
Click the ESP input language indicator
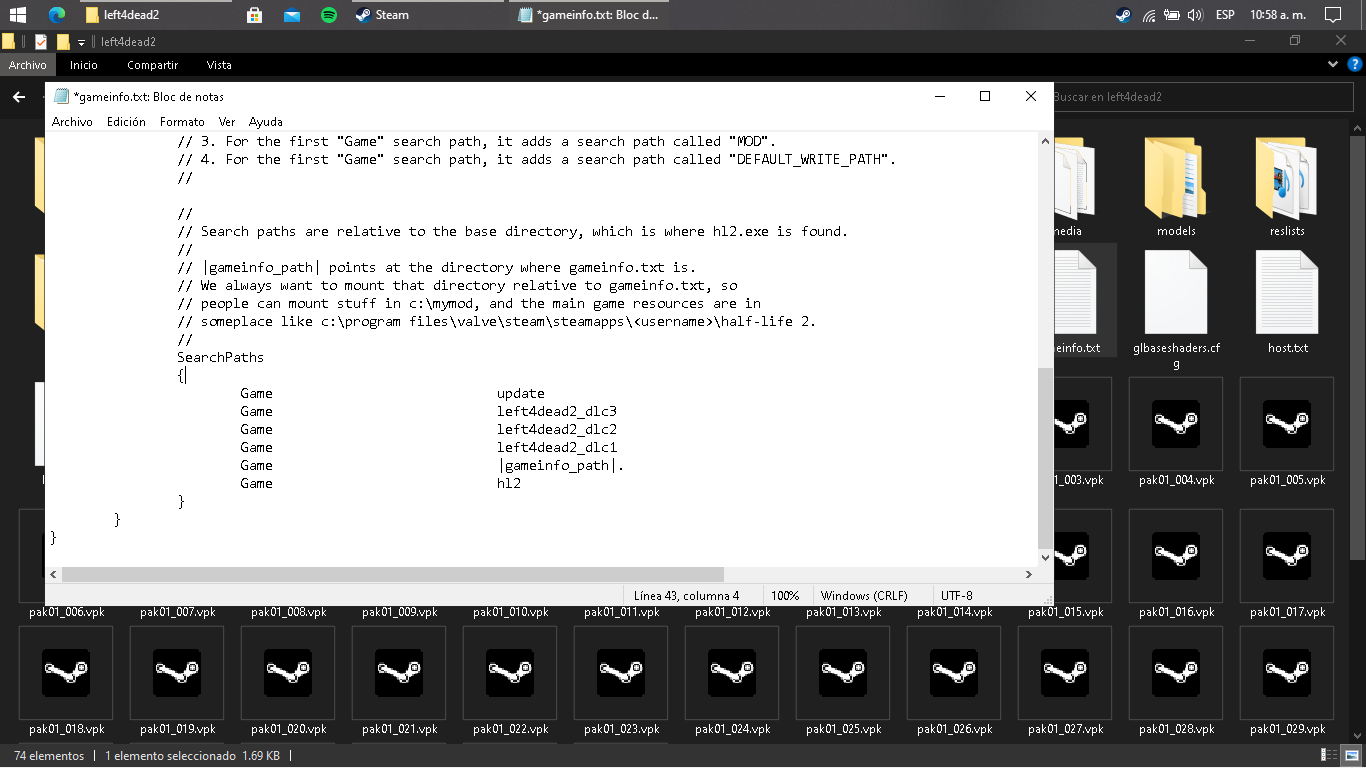[x=1225, y=15]
